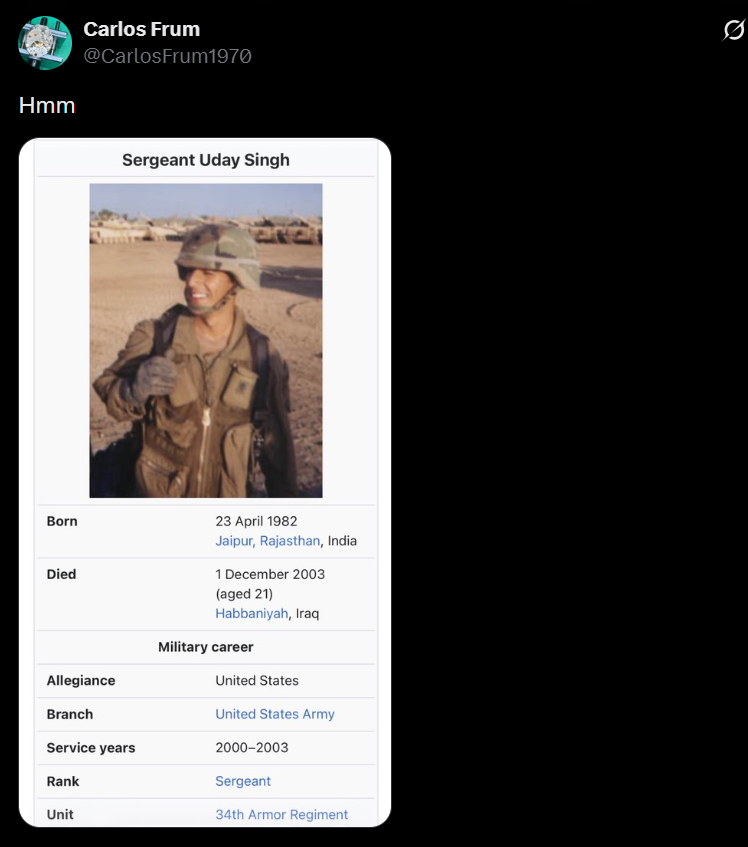Open @CarlosFrum1970 handle link
Viewport: 748px width, 847px height.
click(x=167, y=56)
